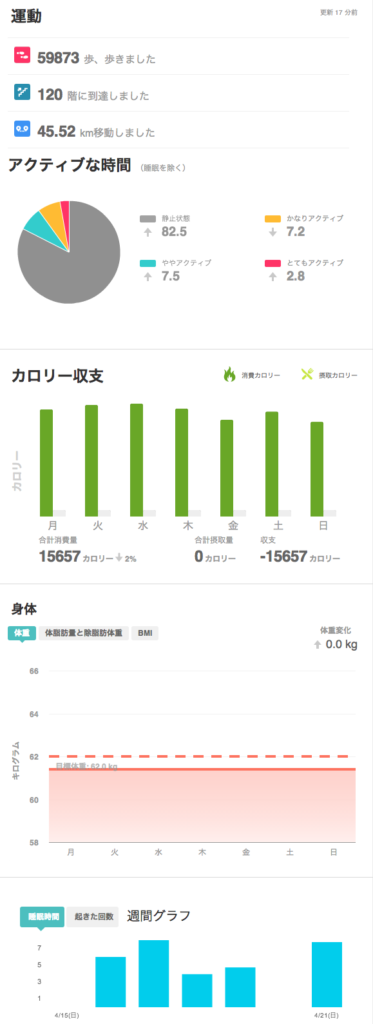373x1024 pixels.
Task: Click the 合計摂取量 label
Action: point(214,540)
